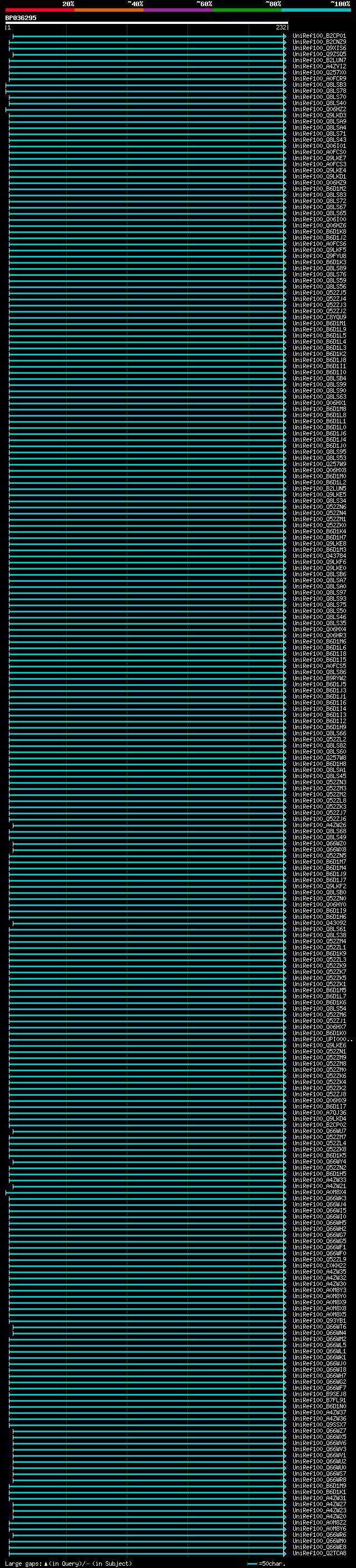The width and height of the screenshot is (356, 1568).
Task: Click the UniRef100_A4ZW27 hit label
Action: pos(319,1504)
